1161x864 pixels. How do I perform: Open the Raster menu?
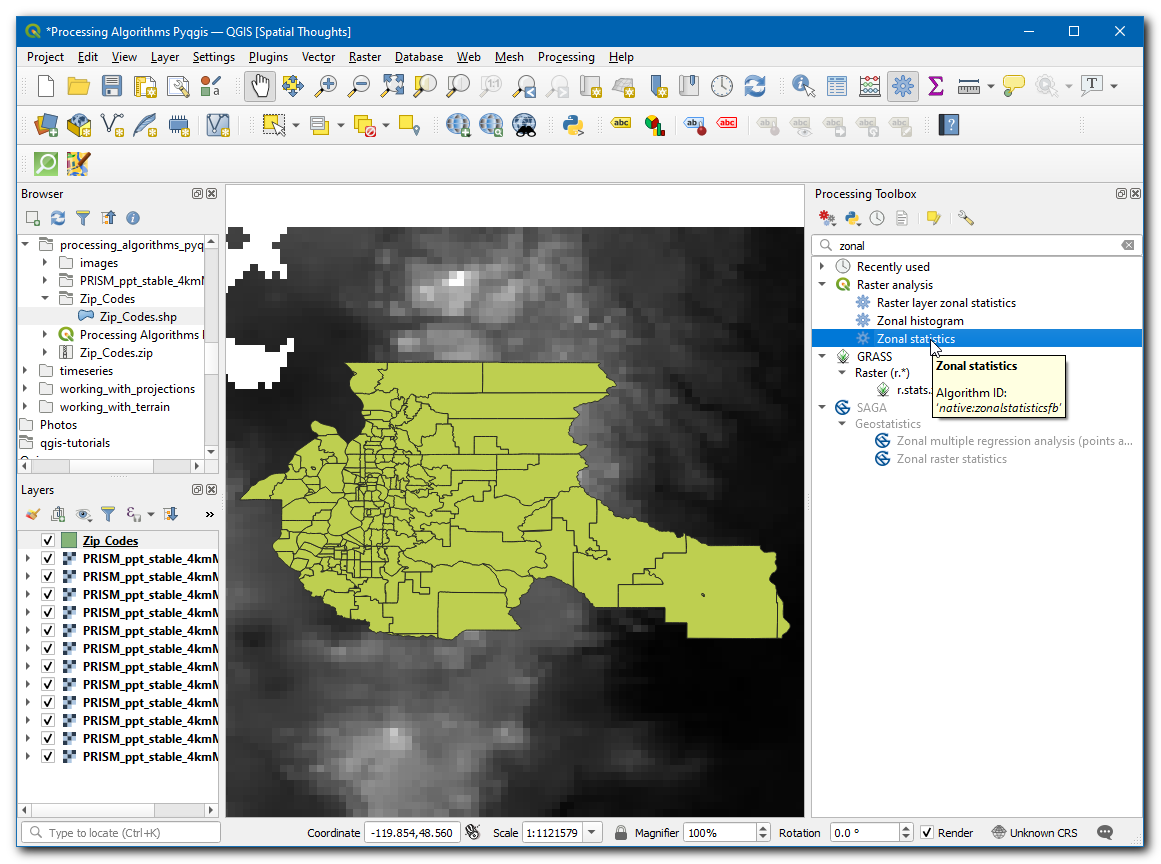pos(364,57)
